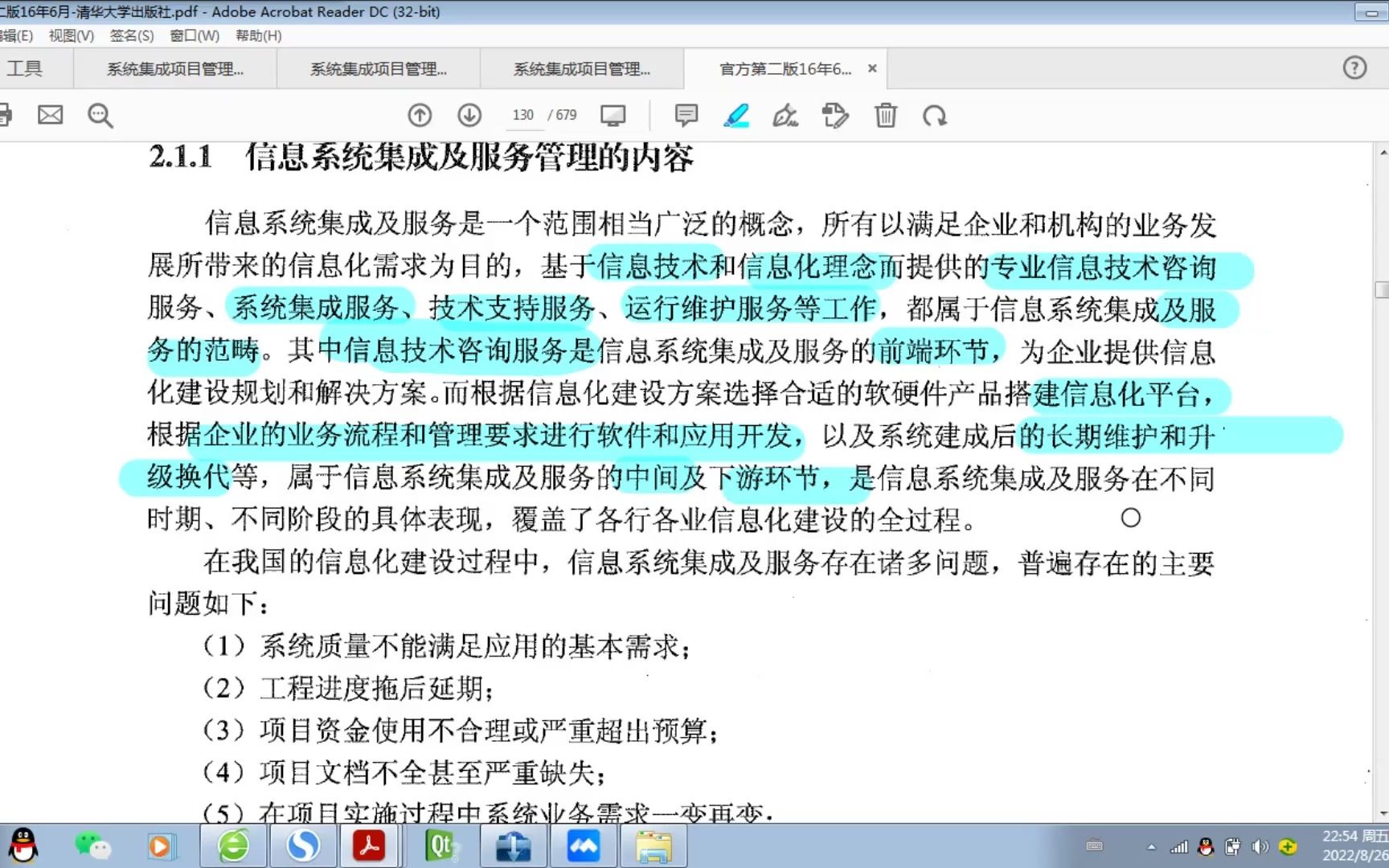This screenshot has width=1389, height=868.
Task: Click the request signature icon
Action: 835,116
